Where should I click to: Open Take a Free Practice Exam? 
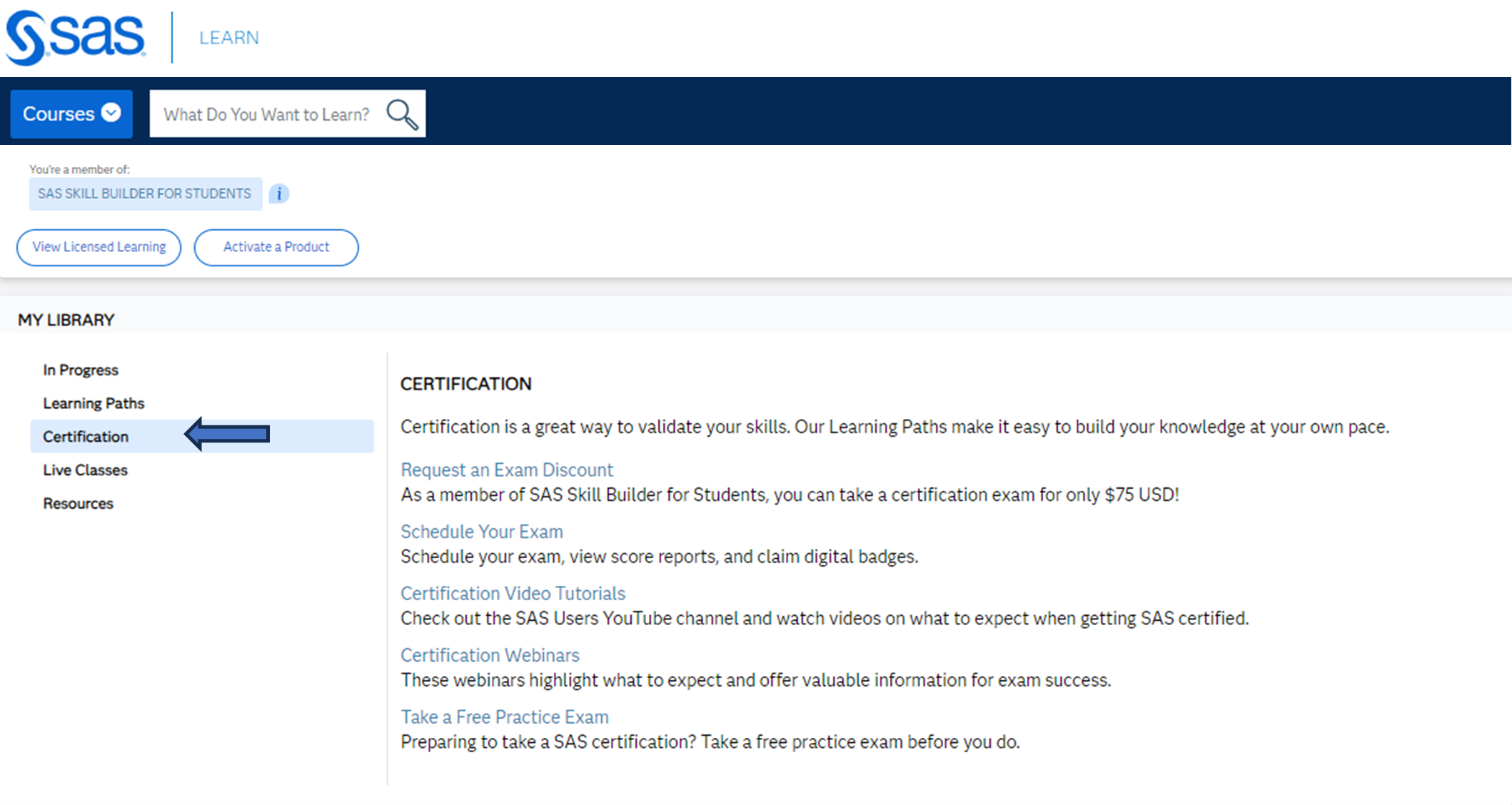(x=505, y=717)
